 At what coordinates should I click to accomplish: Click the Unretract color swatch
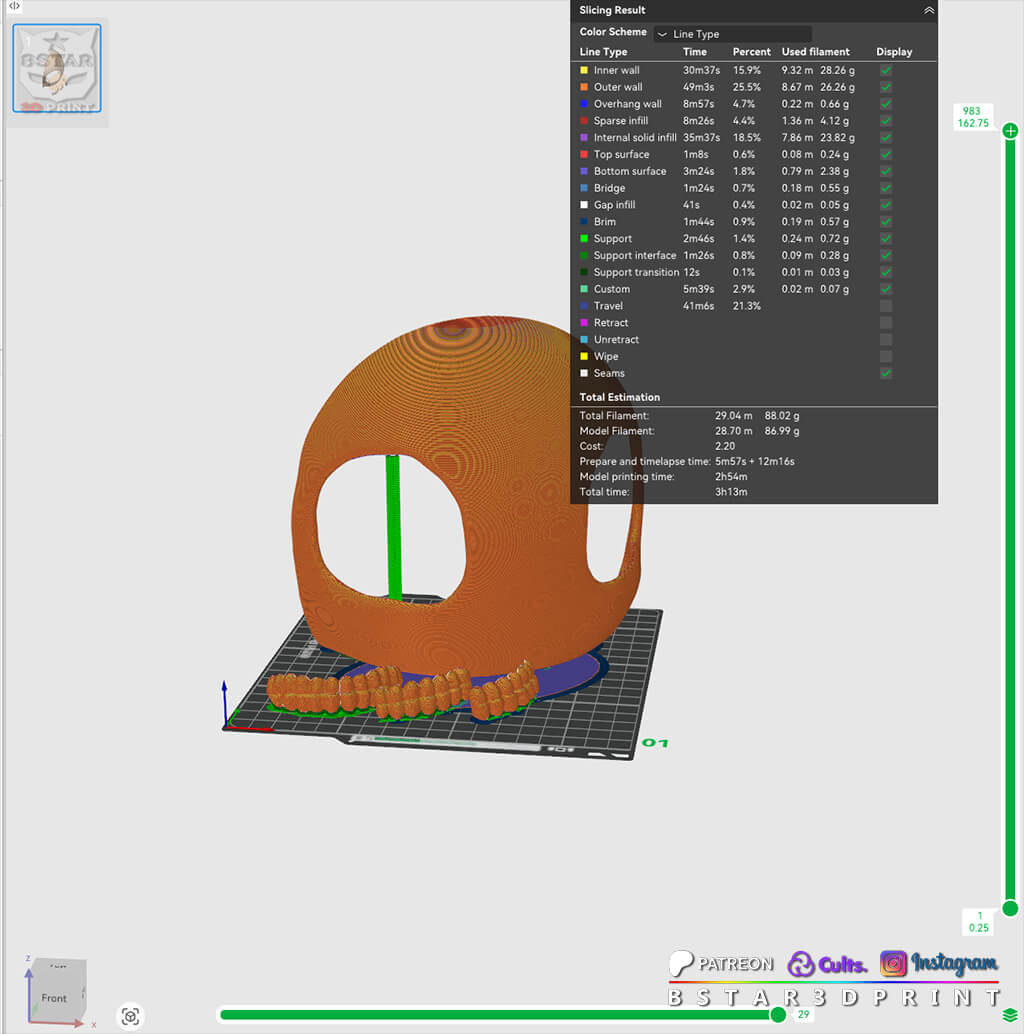pos(584,340)
